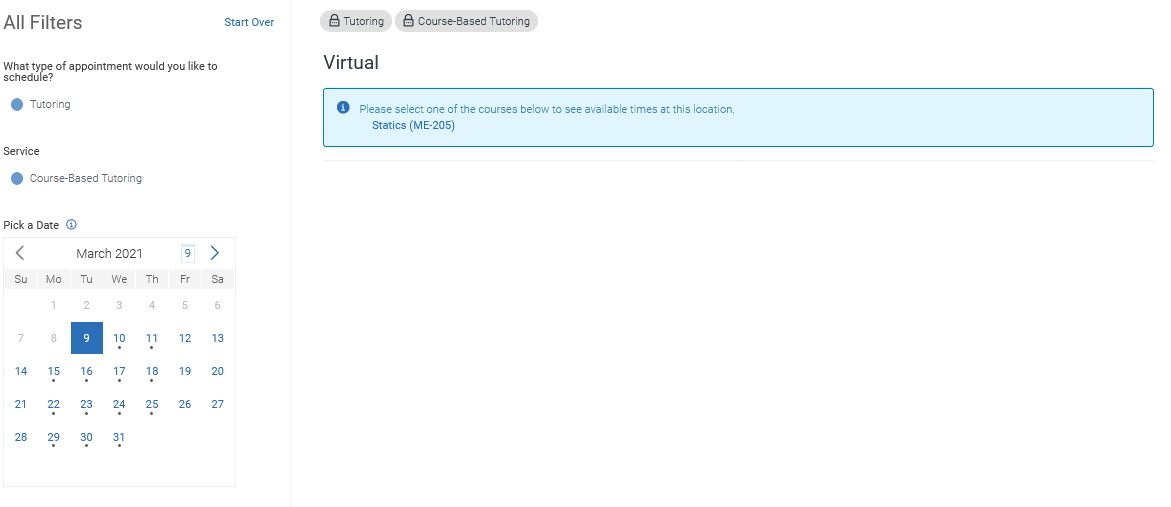The height and width of the screenshot is (507, 1171).
Task: Click the lock icon on Tutoring chip
Action: [334, 21]
